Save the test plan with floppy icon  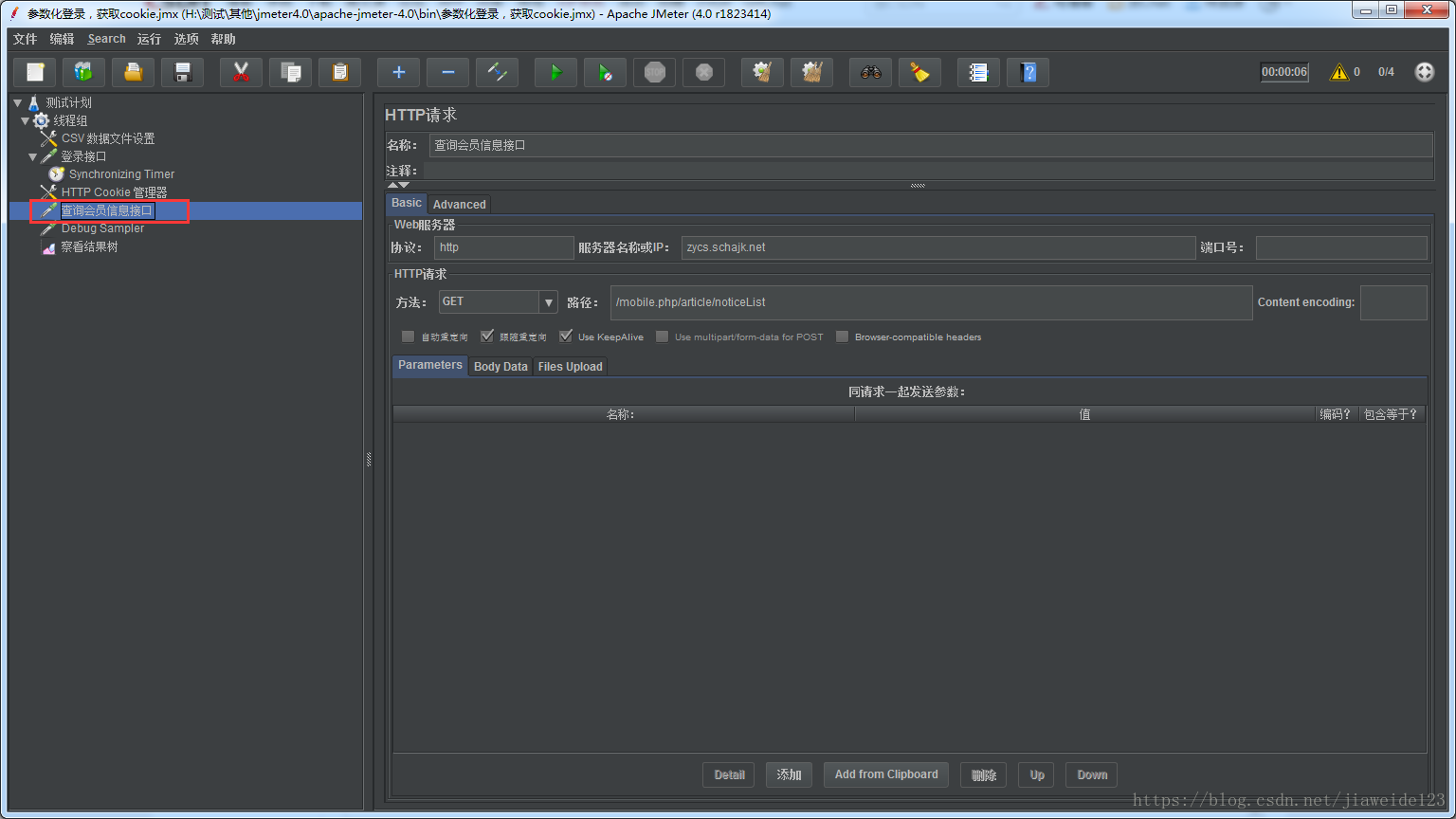point(183,72)
